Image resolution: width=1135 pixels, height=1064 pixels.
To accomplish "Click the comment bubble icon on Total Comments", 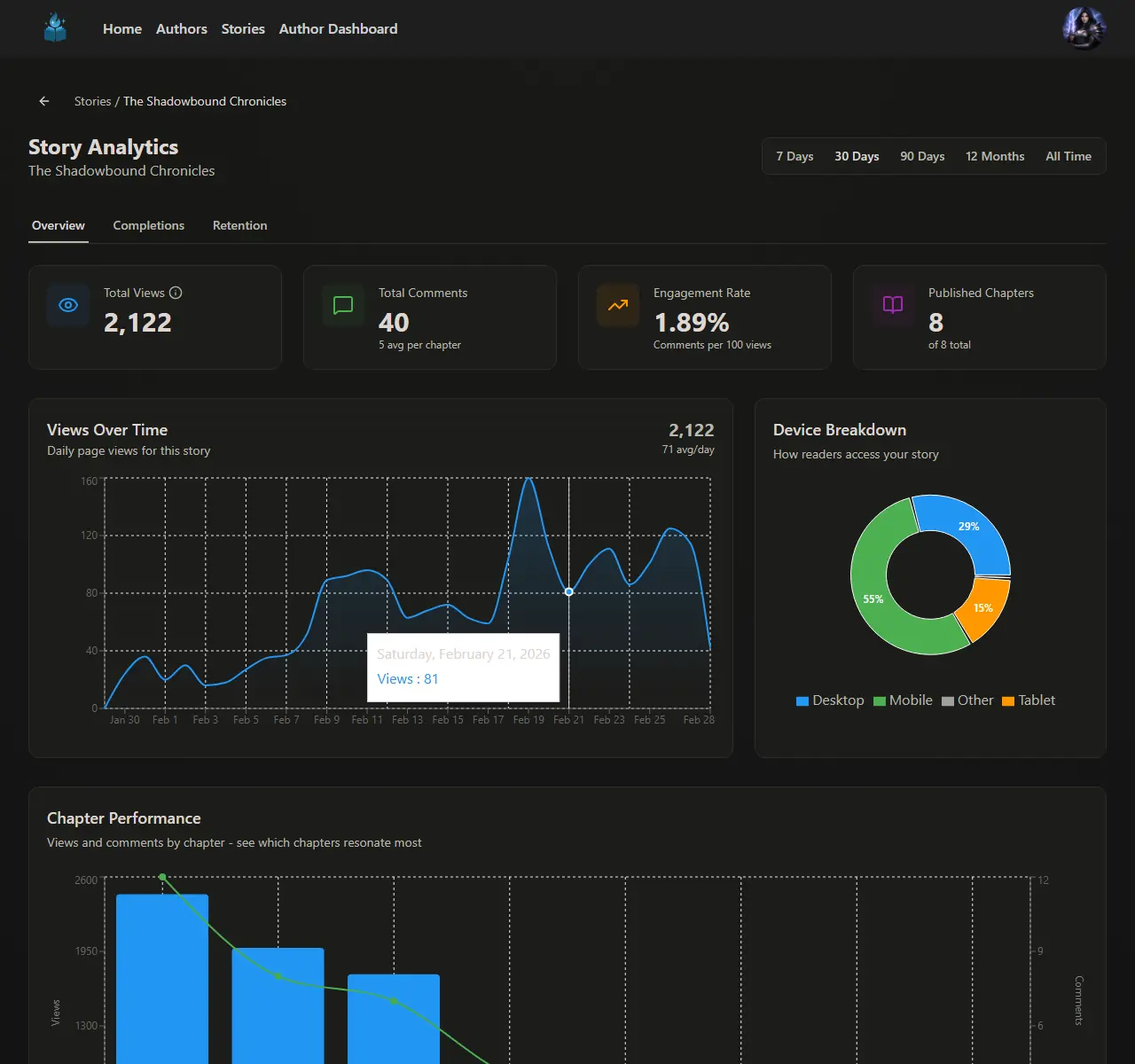I will click(x=343, y=305).
